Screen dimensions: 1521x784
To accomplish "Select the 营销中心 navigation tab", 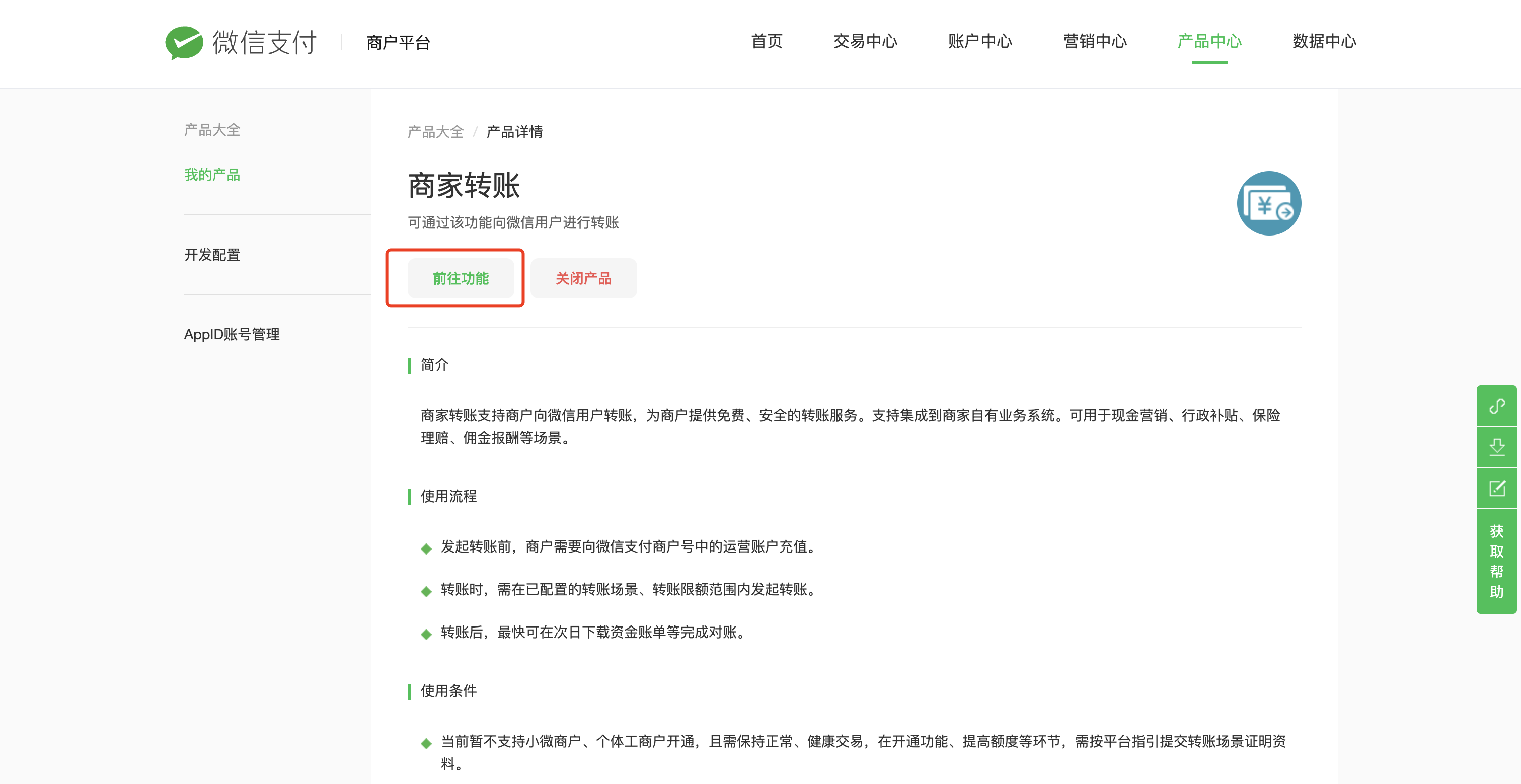I will pos(1095,41).
